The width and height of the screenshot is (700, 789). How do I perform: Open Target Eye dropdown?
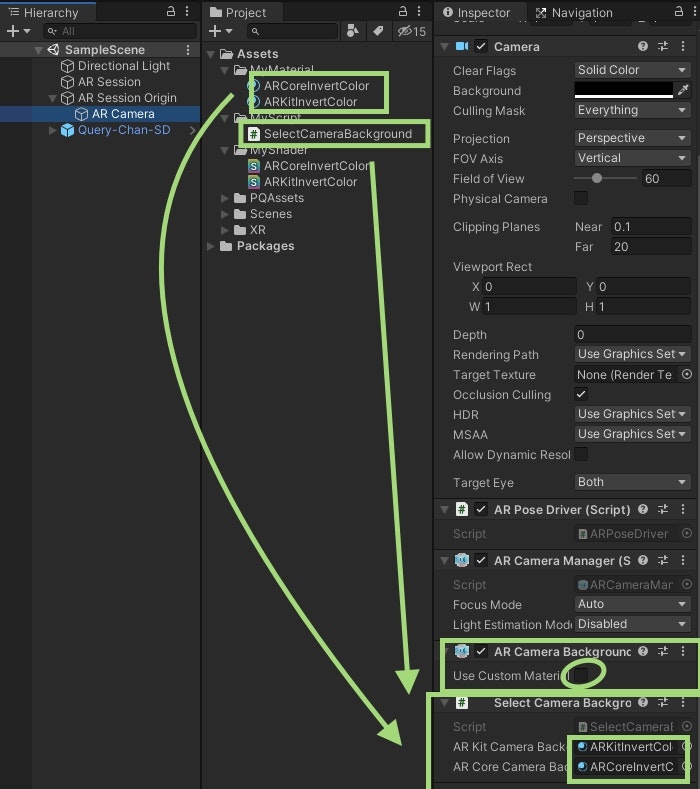pos(632,482)
